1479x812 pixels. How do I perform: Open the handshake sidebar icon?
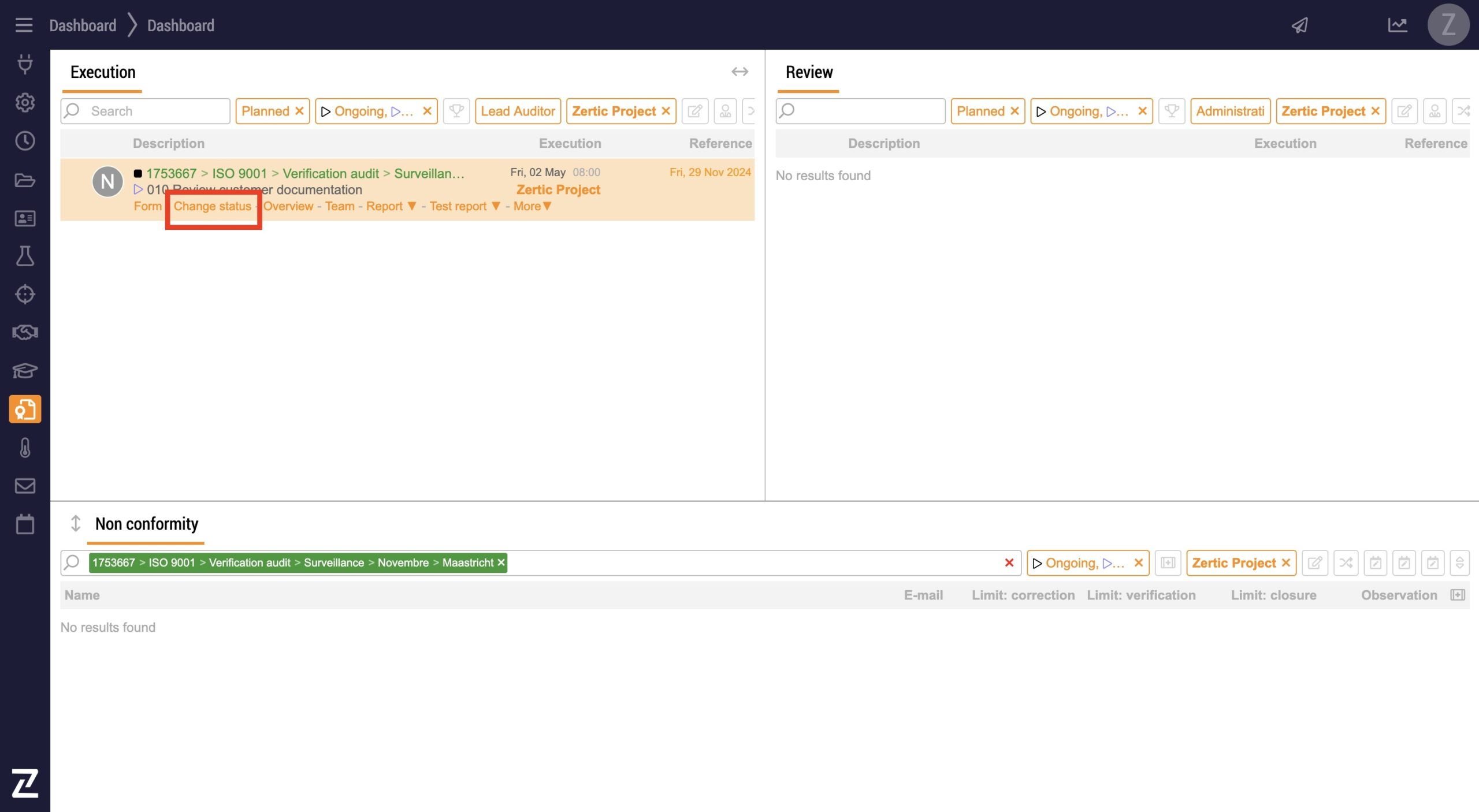click(25, 333)
